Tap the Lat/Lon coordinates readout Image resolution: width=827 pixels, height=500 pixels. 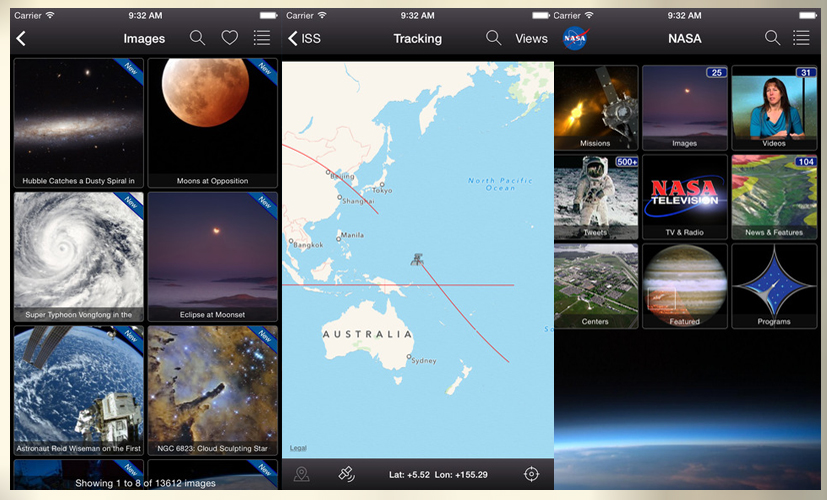[x=438, y=475]
